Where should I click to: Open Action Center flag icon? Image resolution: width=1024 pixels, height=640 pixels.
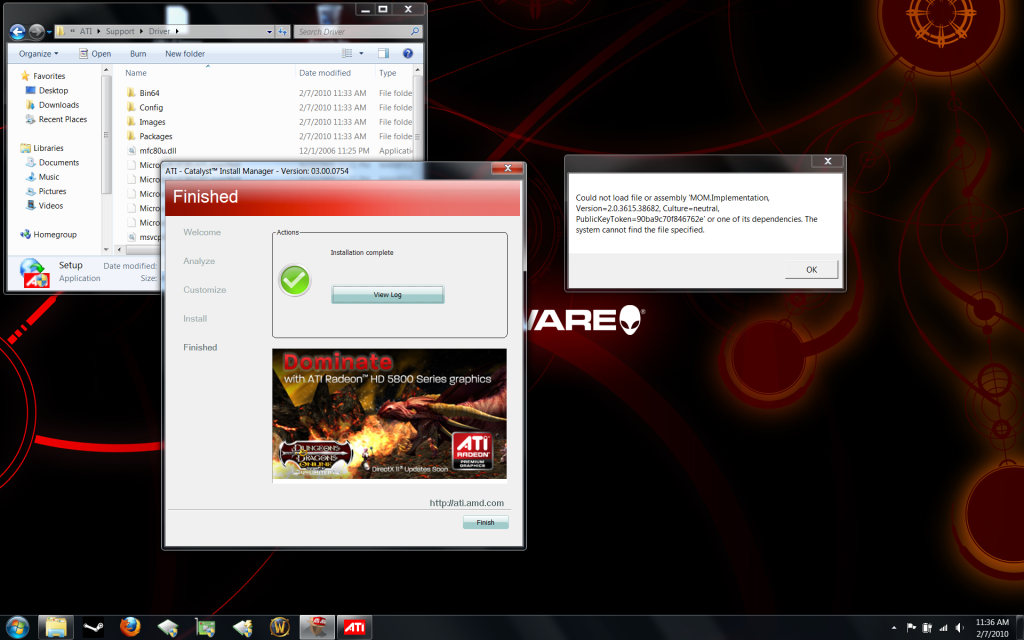tap(911, 628)
